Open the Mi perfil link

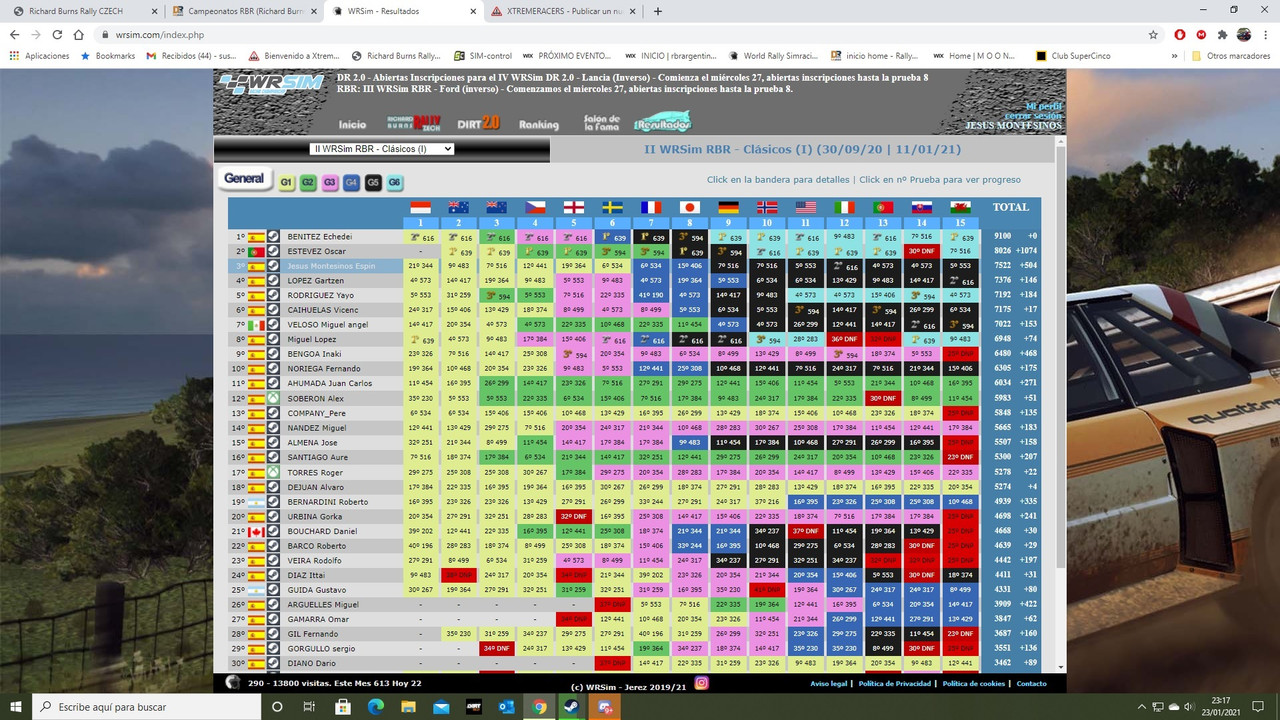[x=1043, y=106]
